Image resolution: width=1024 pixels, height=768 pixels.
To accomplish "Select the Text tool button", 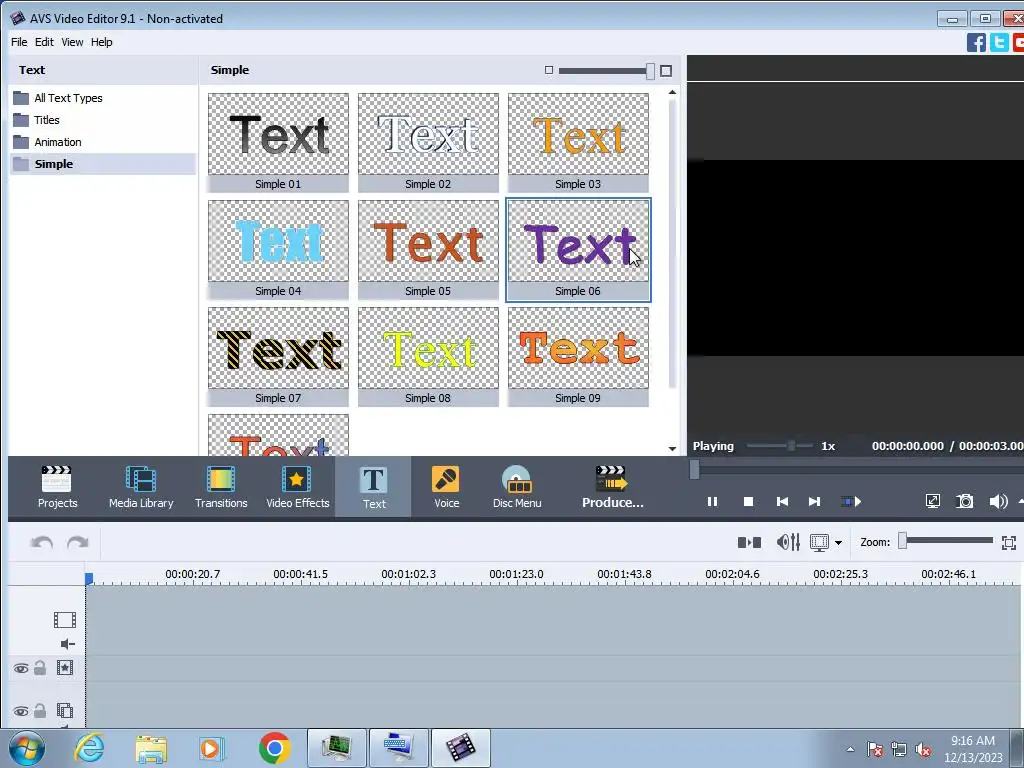I will (x=374, y=488).
